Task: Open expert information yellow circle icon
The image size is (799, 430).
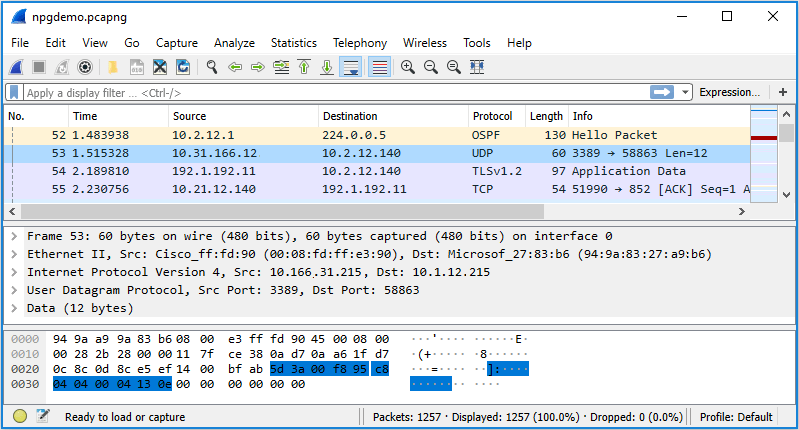Action: click(x=20, y=416)
